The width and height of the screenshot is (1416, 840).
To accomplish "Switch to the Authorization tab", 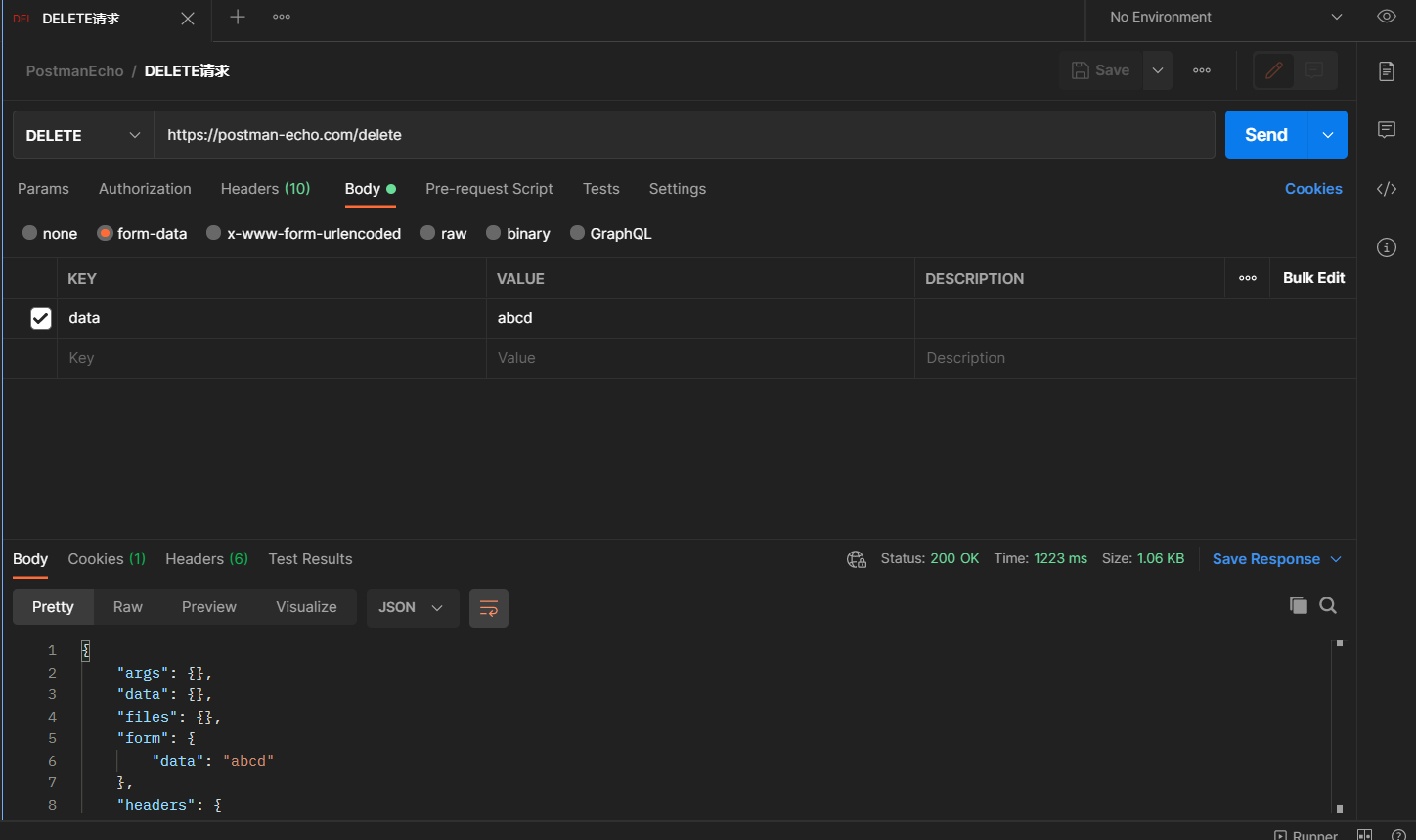I will pos(145,189).
